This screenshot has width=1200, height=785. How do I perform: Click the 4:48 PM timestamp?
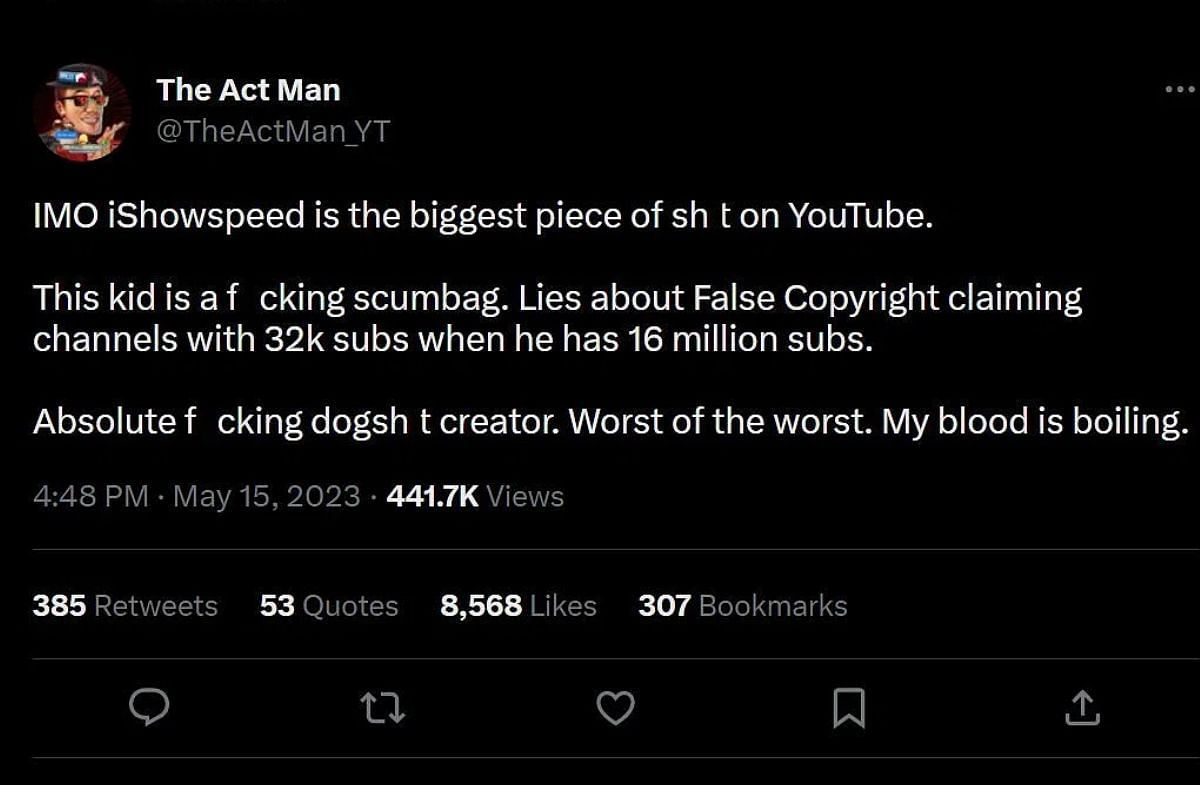coord(90,496)
